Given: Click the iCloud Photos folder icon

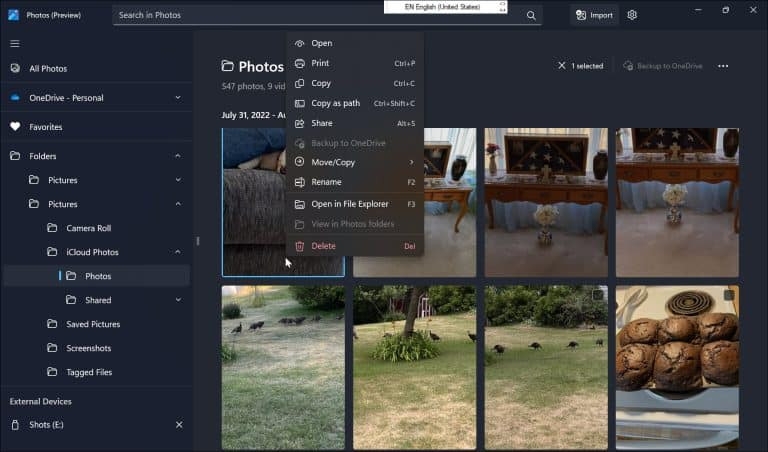Looking at the screenshot, I should tap(52, 252).
